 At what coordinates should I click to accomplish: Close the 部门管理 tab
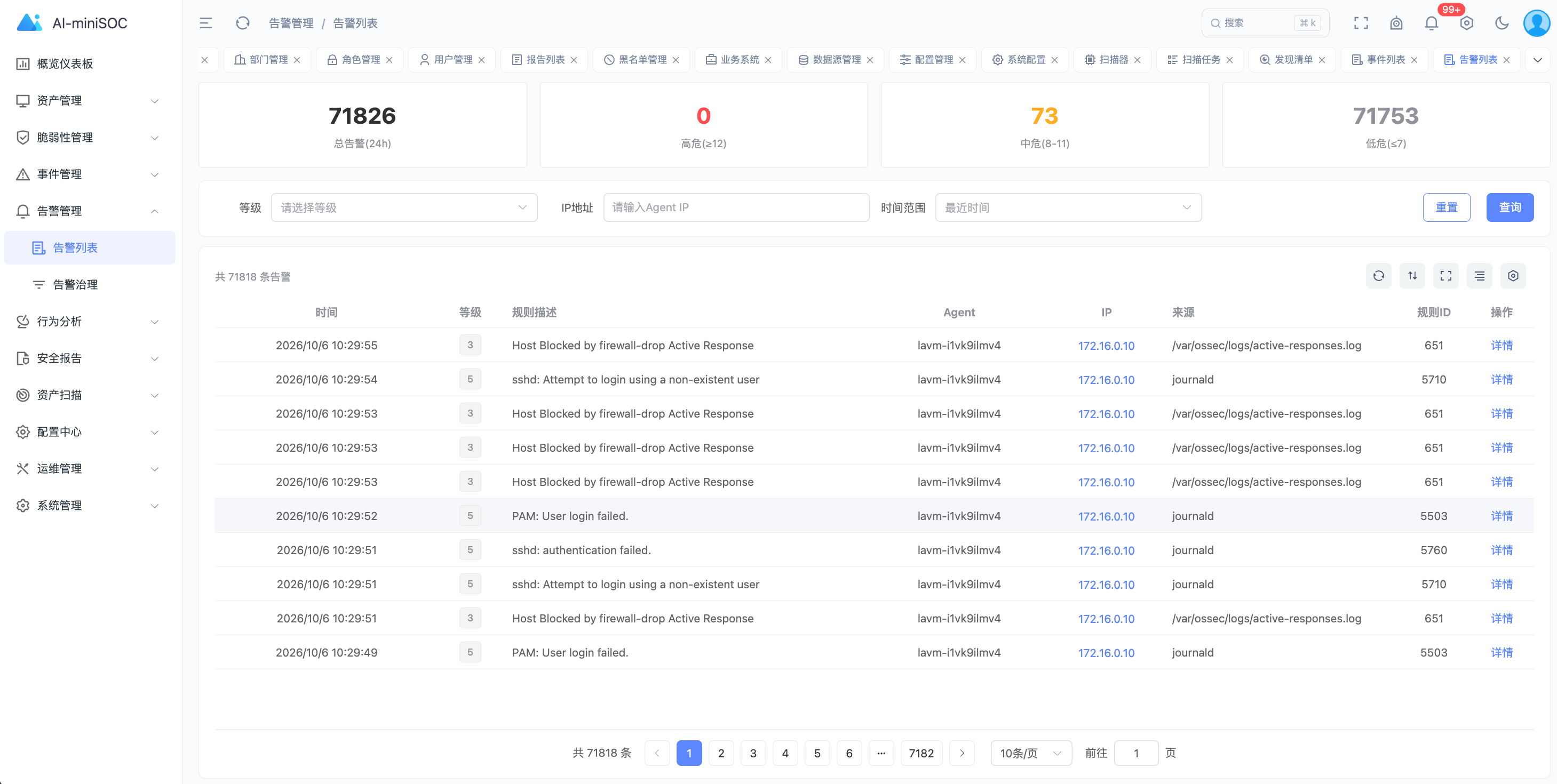point(297,60)
